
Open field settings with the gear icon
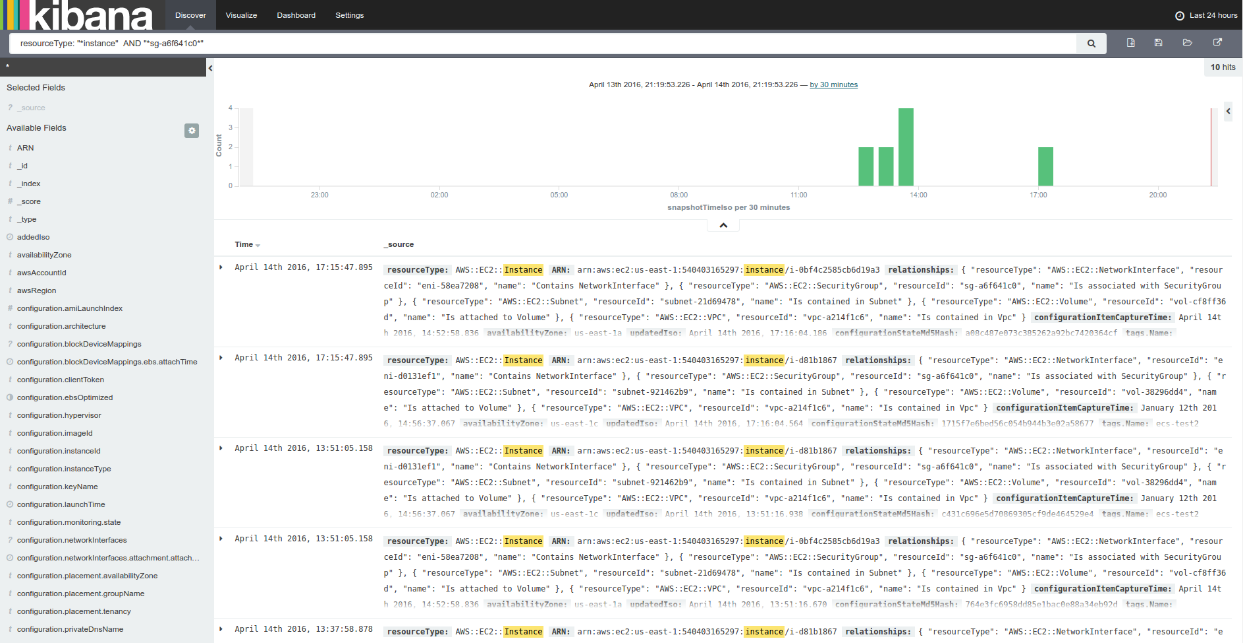coord(191,130)
